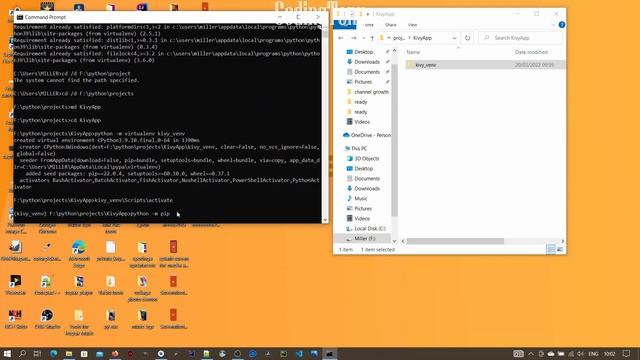Viewport: 640px width, 360px height.
Task: Click the Back arrow in File Explorer
Action: click(341, 38)
